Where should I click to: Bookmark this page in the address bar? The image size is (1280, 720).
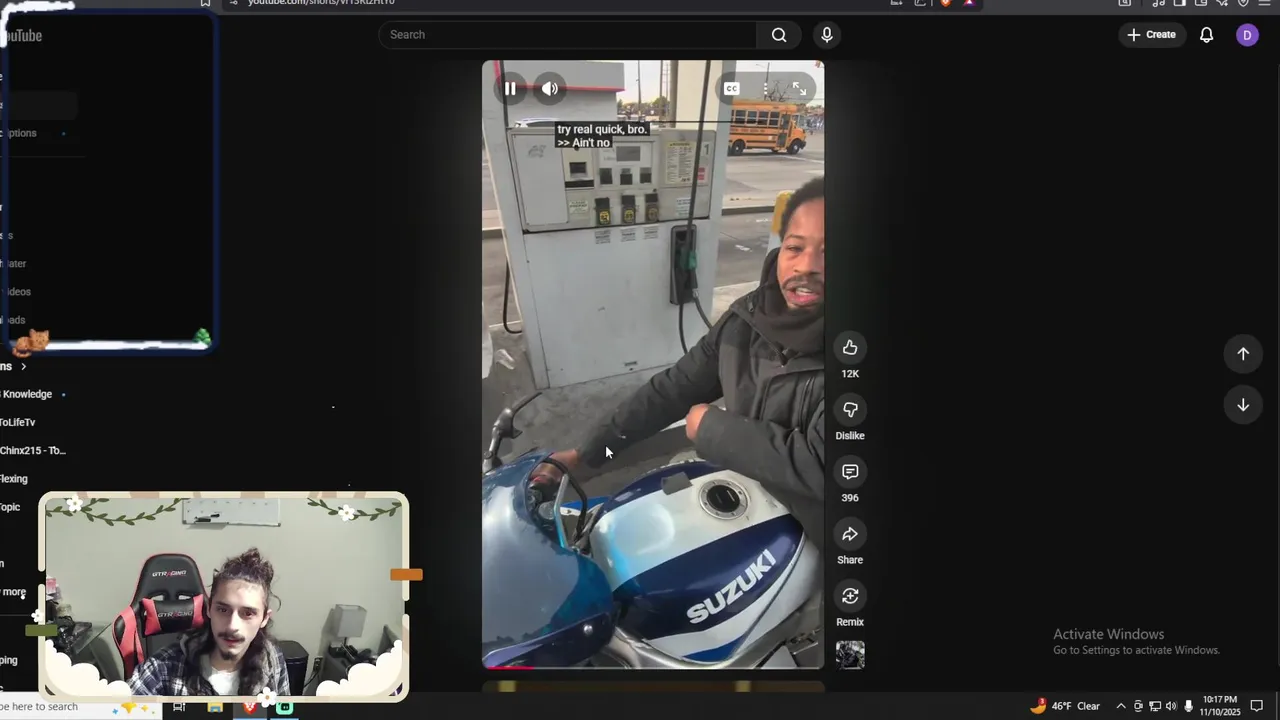[x=205, y=3]
